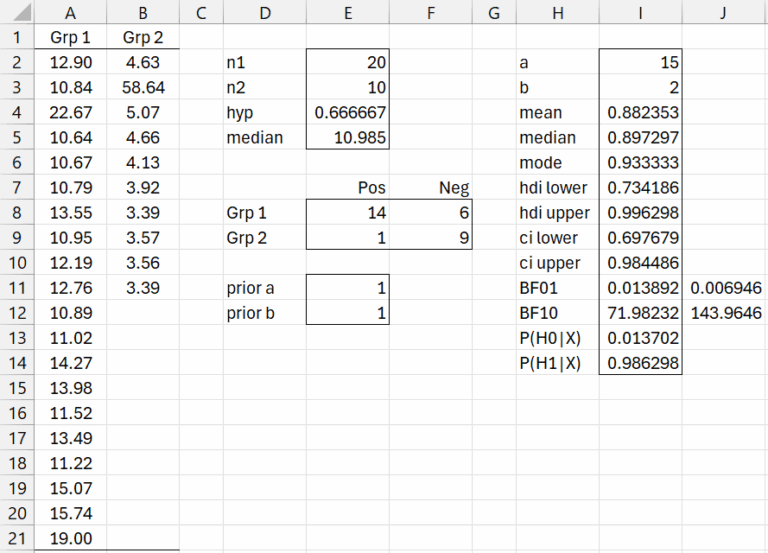
Task: Select the prior b value cell
Action: point(348,313)
